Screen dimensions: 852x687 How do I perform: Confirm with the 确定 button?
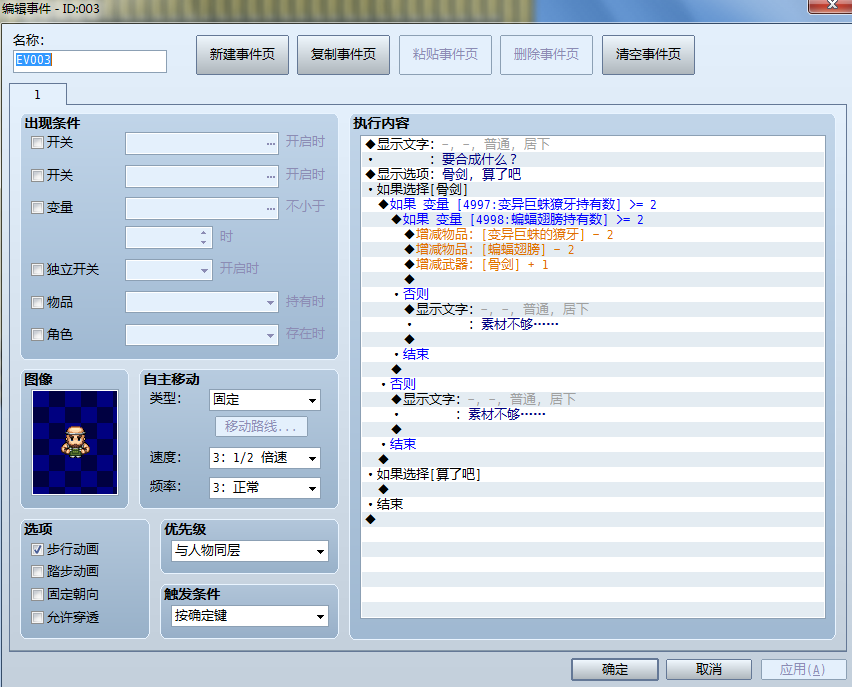pyautogui.click(x=615, y=670)
